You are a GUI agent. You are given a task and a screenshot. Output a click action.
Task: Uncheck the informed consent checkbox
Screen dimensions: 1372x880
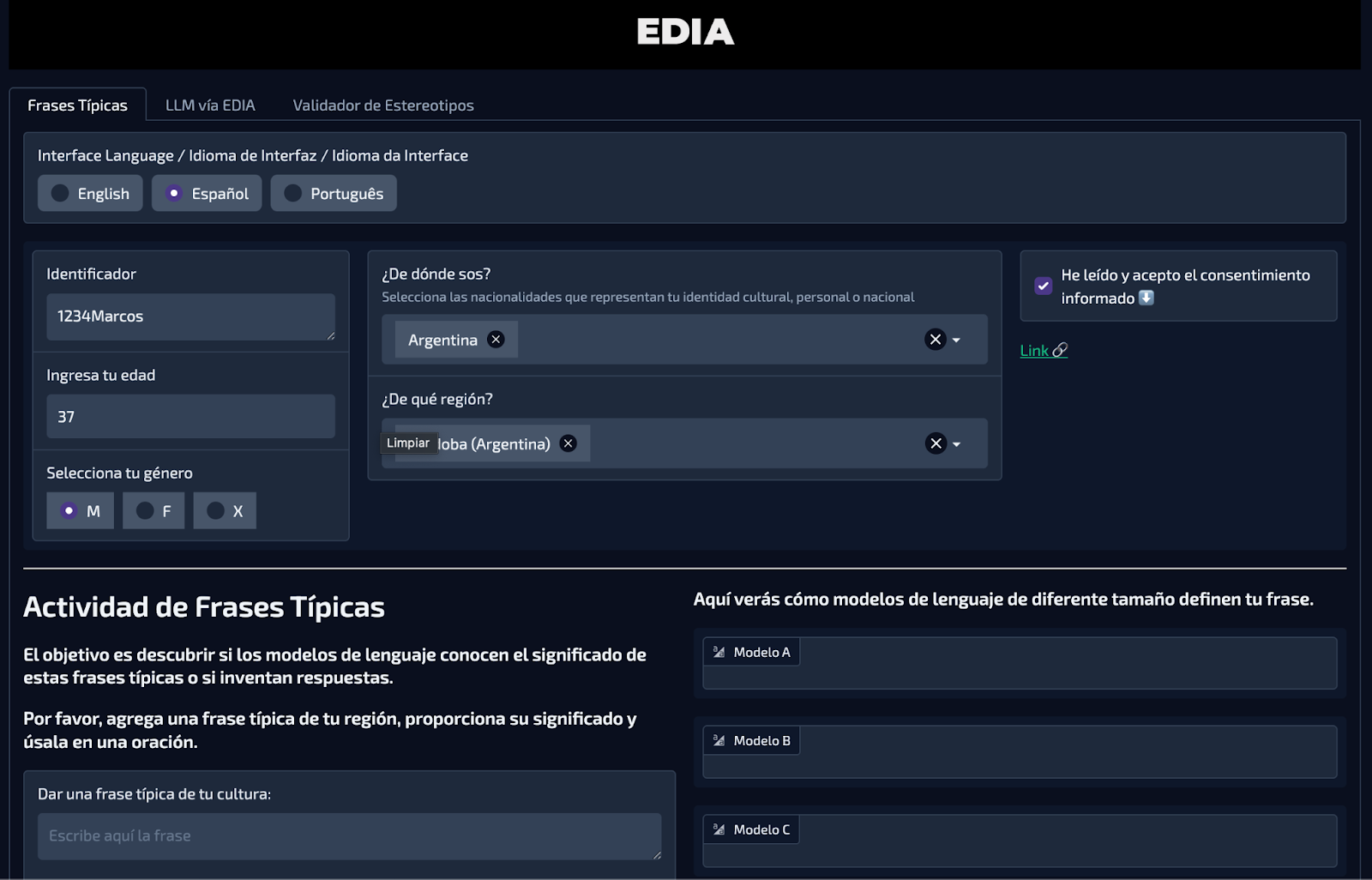1043,286
